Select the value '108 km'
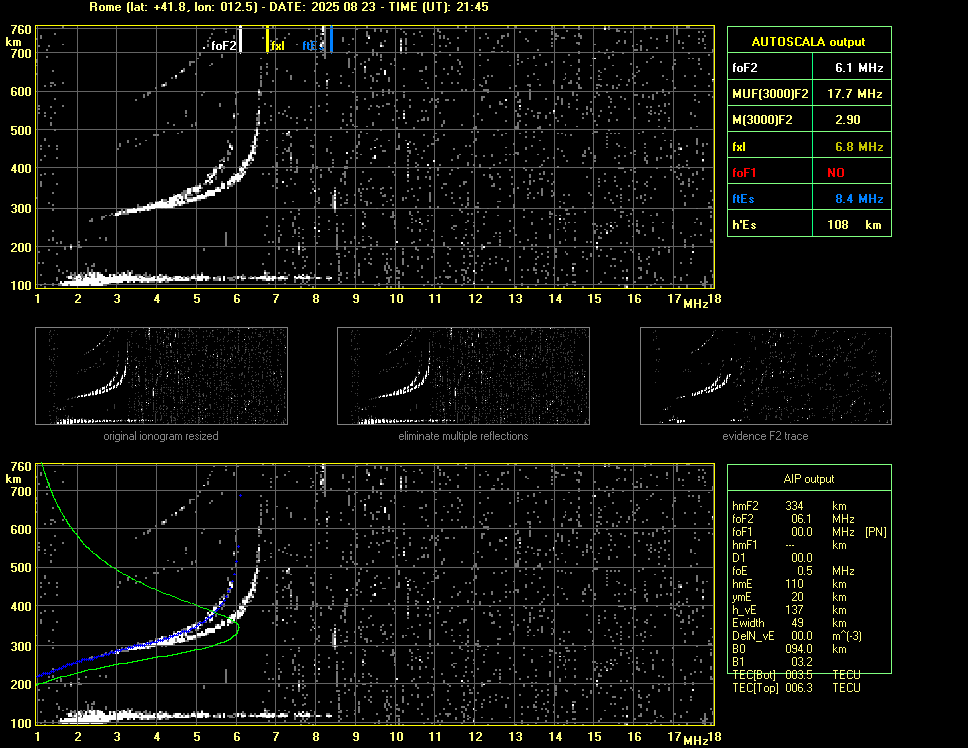968x748 pixels. point(854,225)
